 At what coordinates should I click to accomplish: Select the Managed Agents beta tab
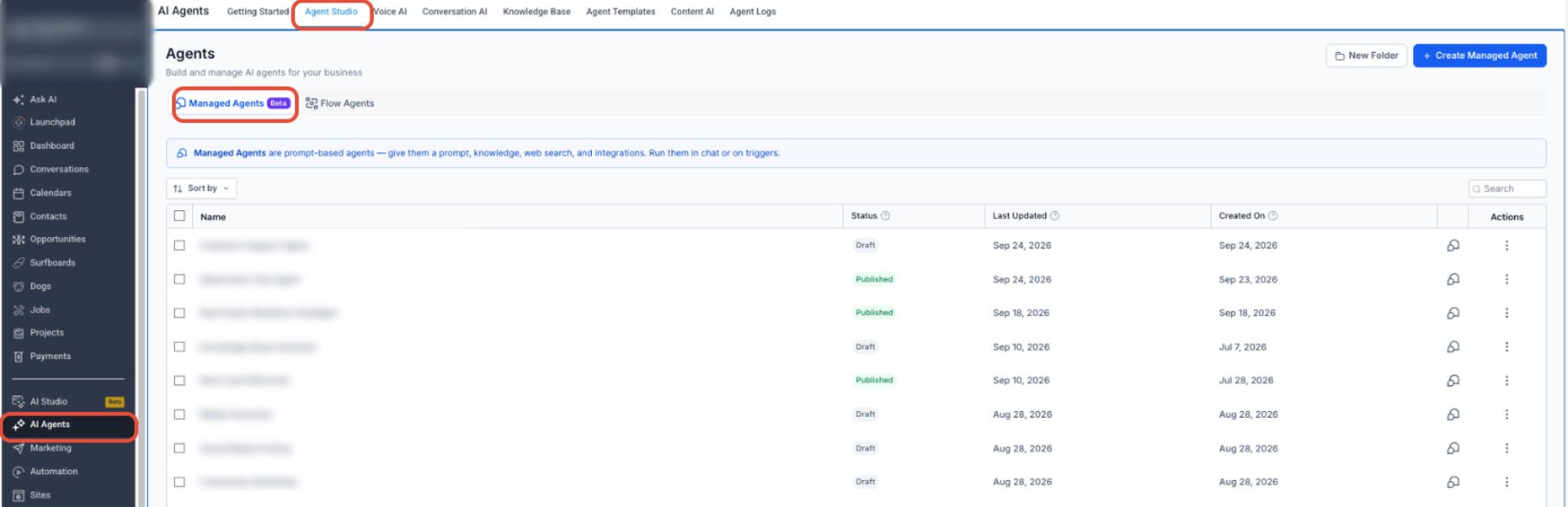[x=234, y=104]
